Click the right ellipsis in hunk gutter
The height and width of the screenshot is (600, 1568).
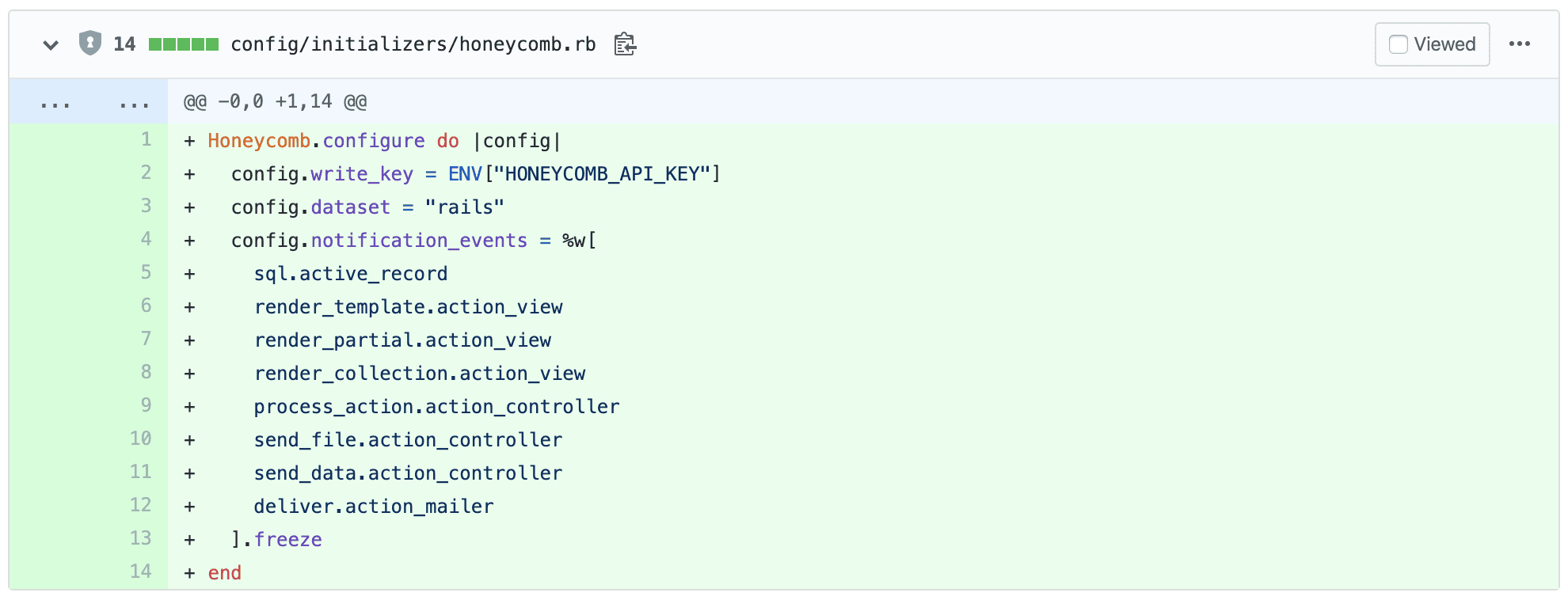[x=134, y=102]
